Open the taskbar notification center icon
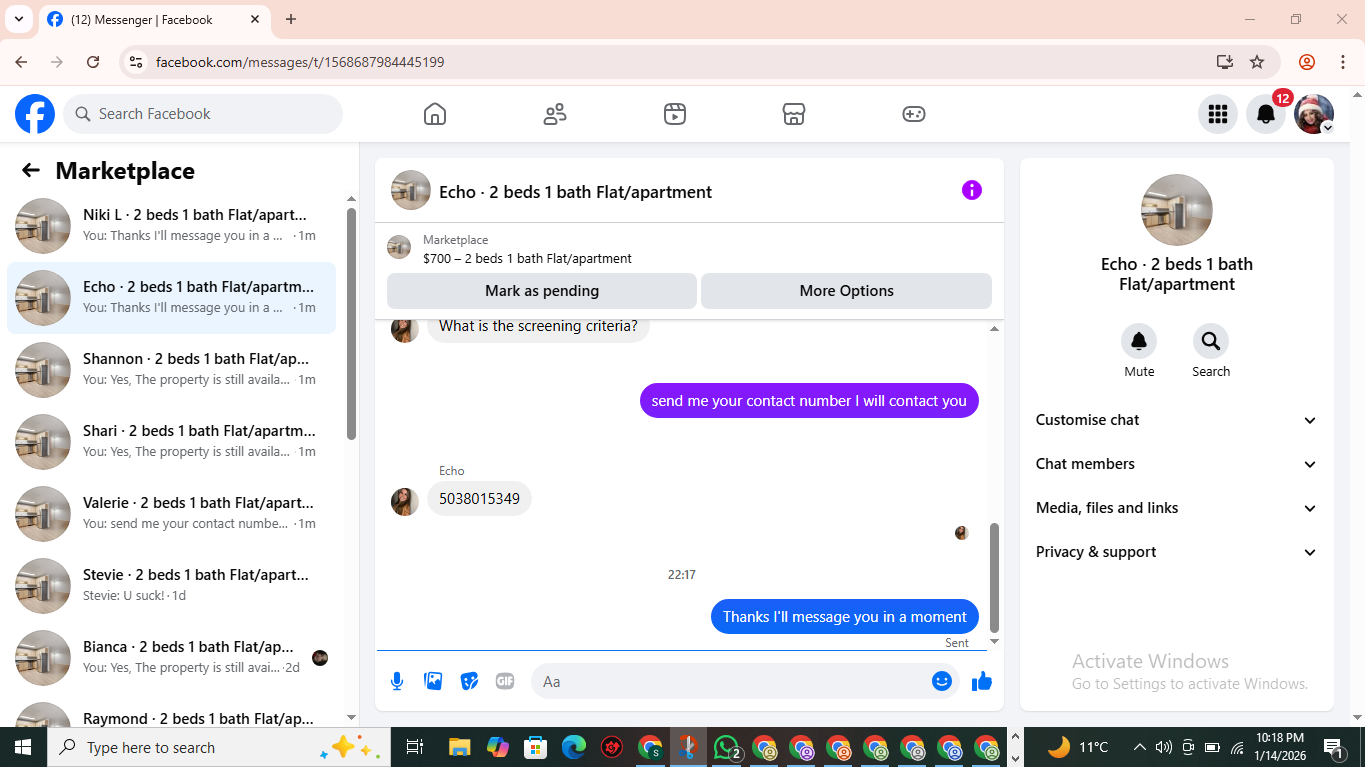 [x=1334, y=747]
